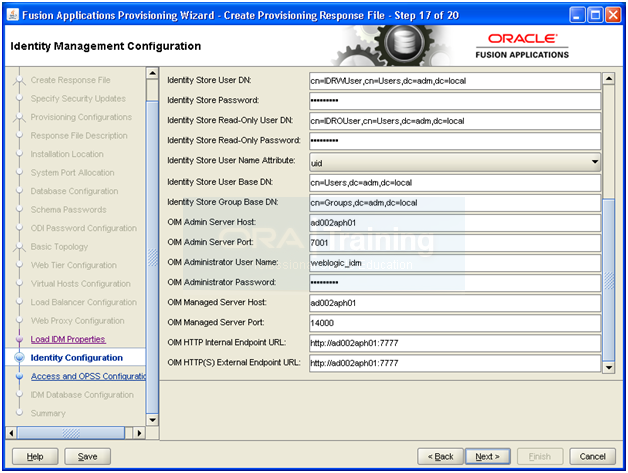Click the OIM HTTP(S) External Endpoint URL field
The height and width of the screenshot is (473, 628).
[455, 363]
